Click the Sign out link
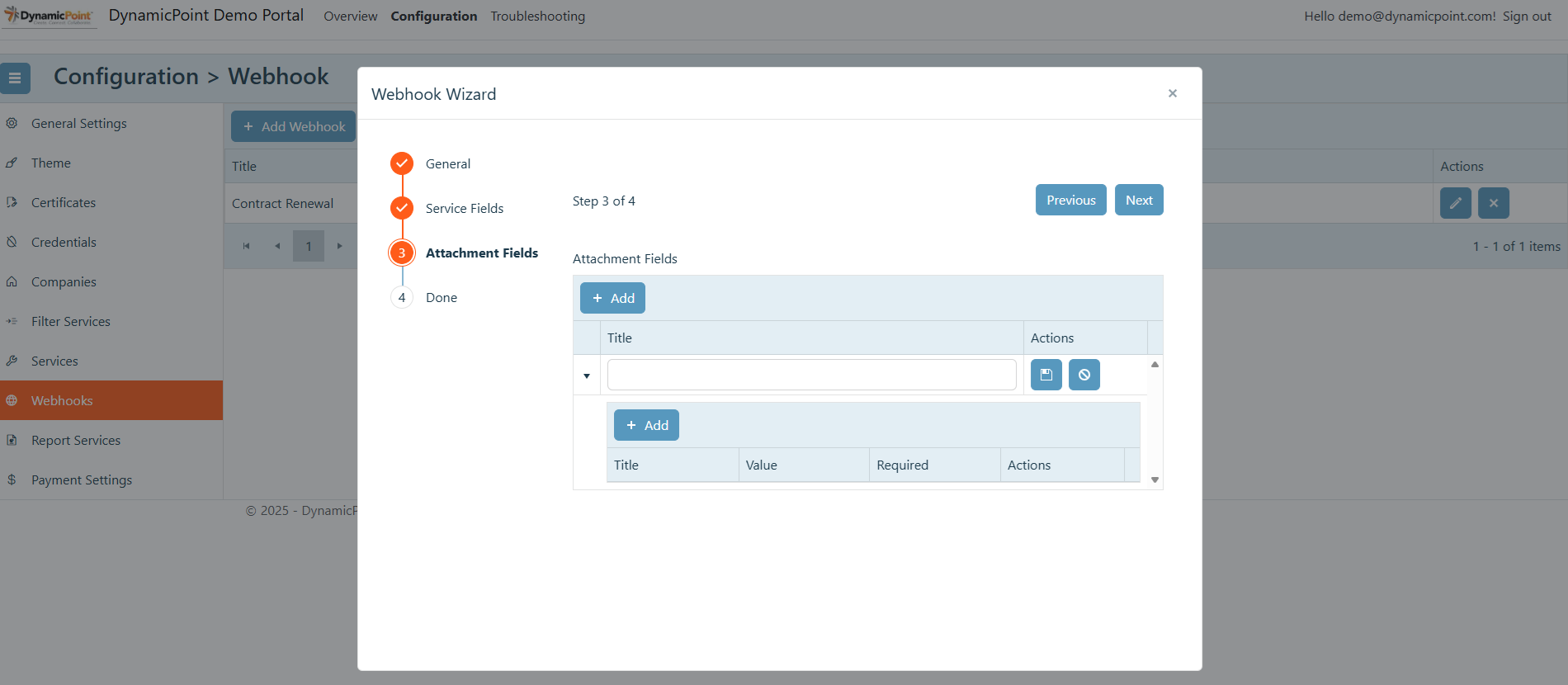Viewport: 1568px width, 685px height. 1527,17
